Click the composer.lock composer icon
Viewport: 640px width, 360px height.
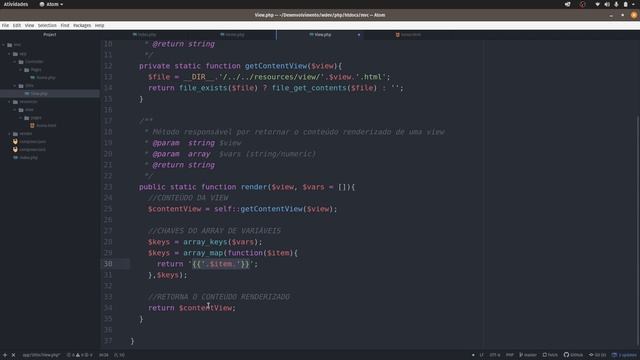tap(15, 150)
